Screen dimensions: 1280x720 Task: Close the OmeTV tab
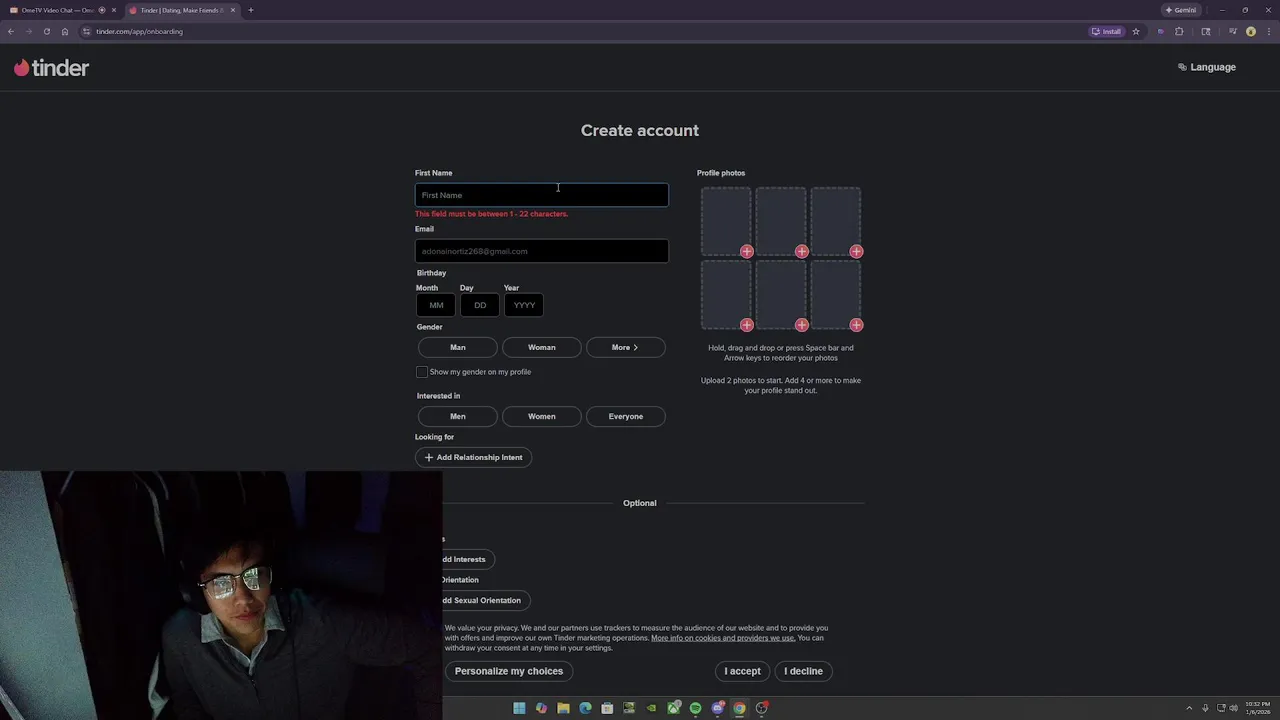[114, 10]
